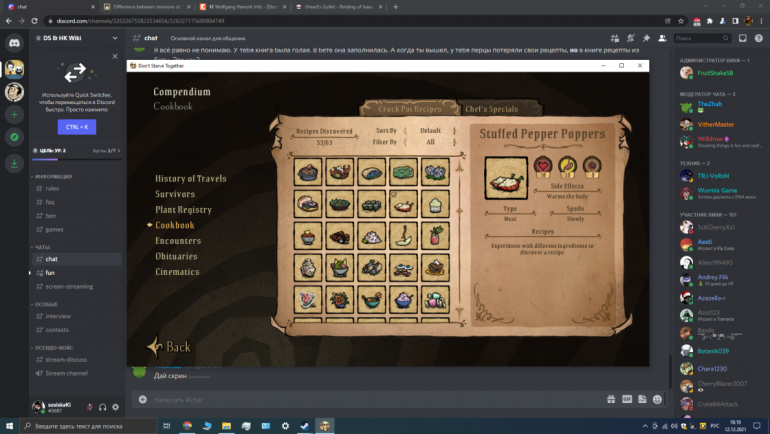770x434 pixels.
Task: Collapse the ПСЕВДО-ВОЙС channel category
Action: click(x=53, y=347)
